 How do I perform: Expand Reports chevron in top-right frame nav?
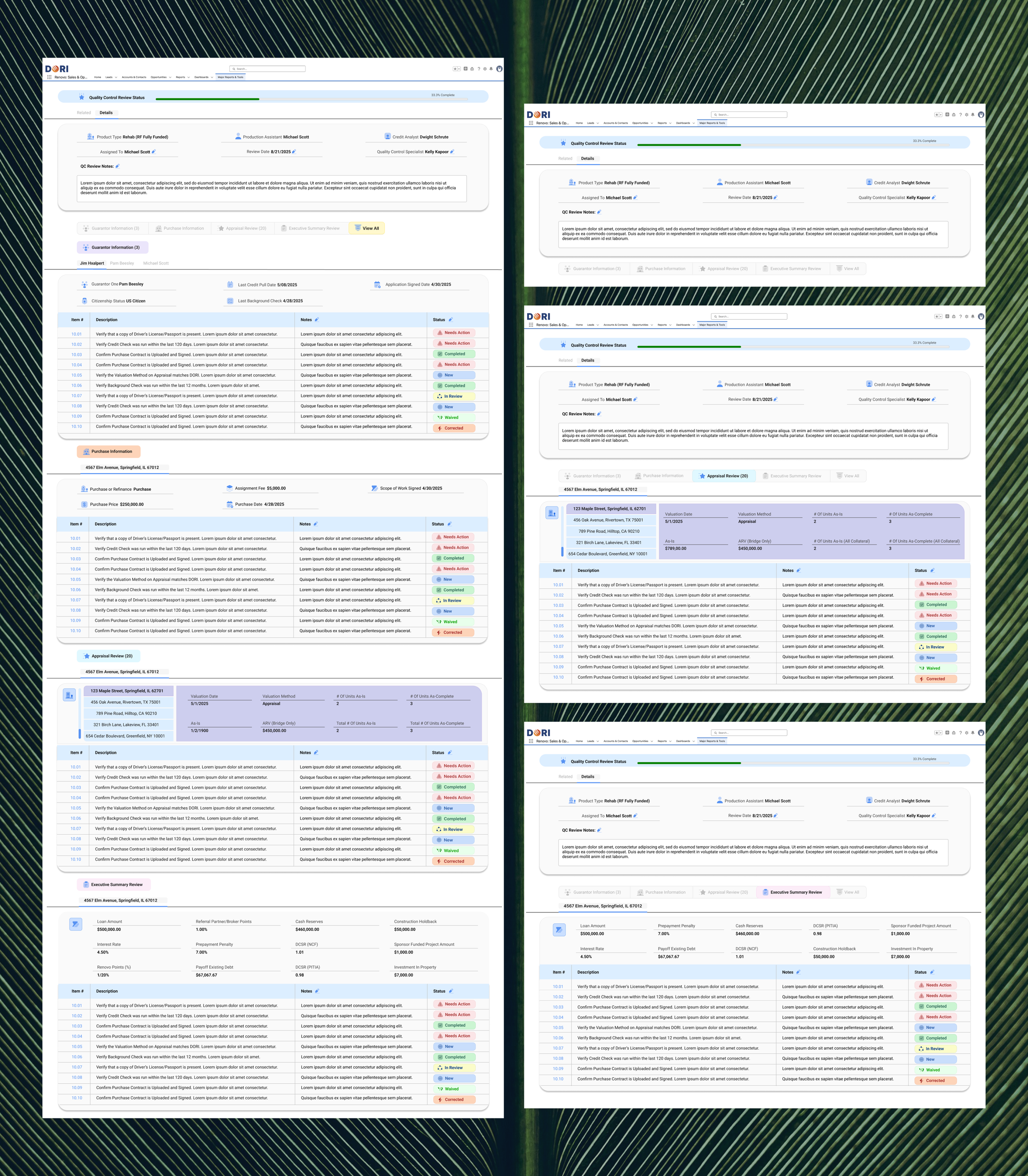coord(670,123)
